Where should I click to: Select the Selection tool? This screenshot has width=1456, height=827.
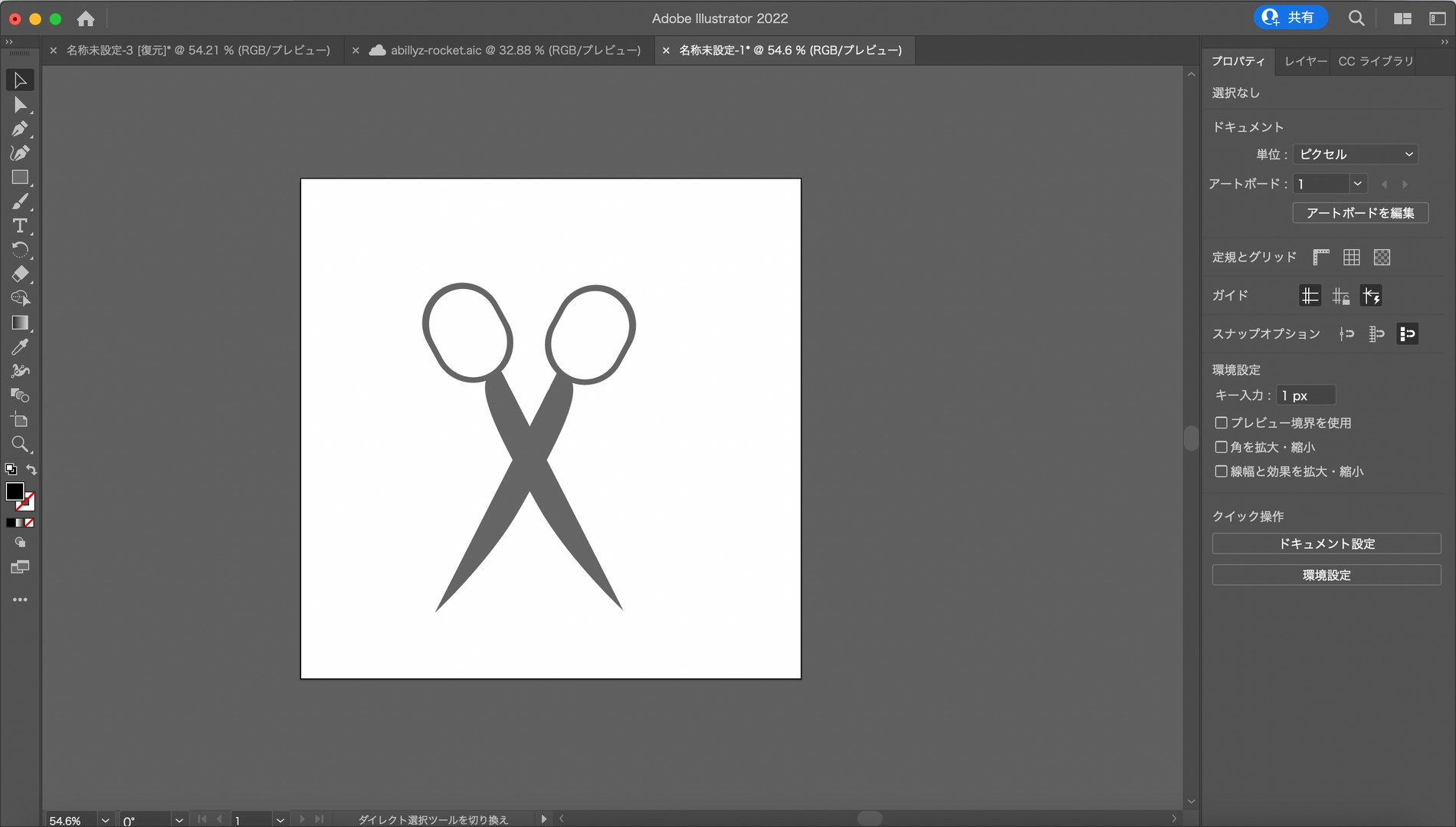pyautogui.click(x=21, y=80)
